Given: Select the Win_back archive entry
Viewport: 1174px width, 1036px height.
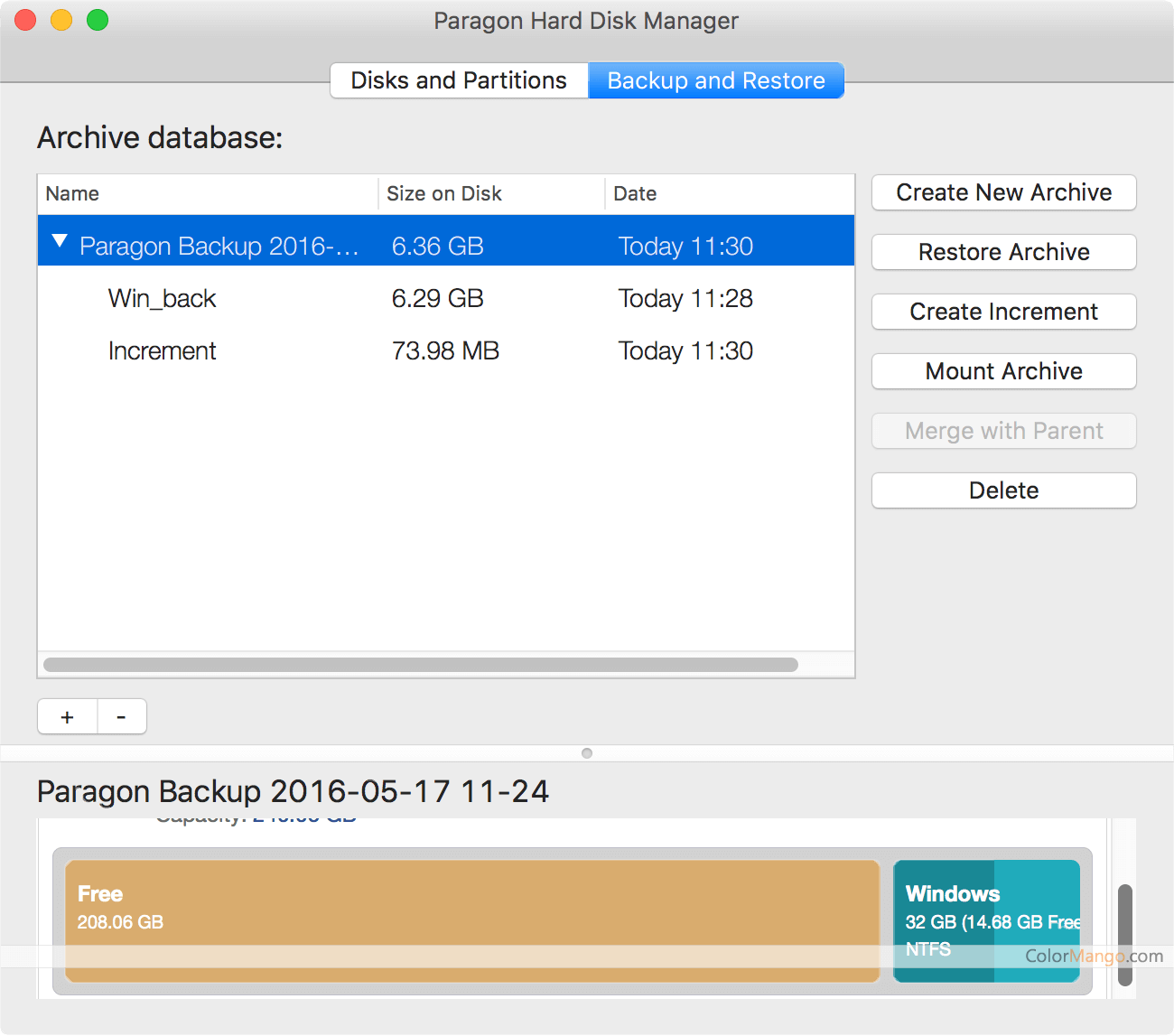Looking at the screenshot, I should point(163,299).
